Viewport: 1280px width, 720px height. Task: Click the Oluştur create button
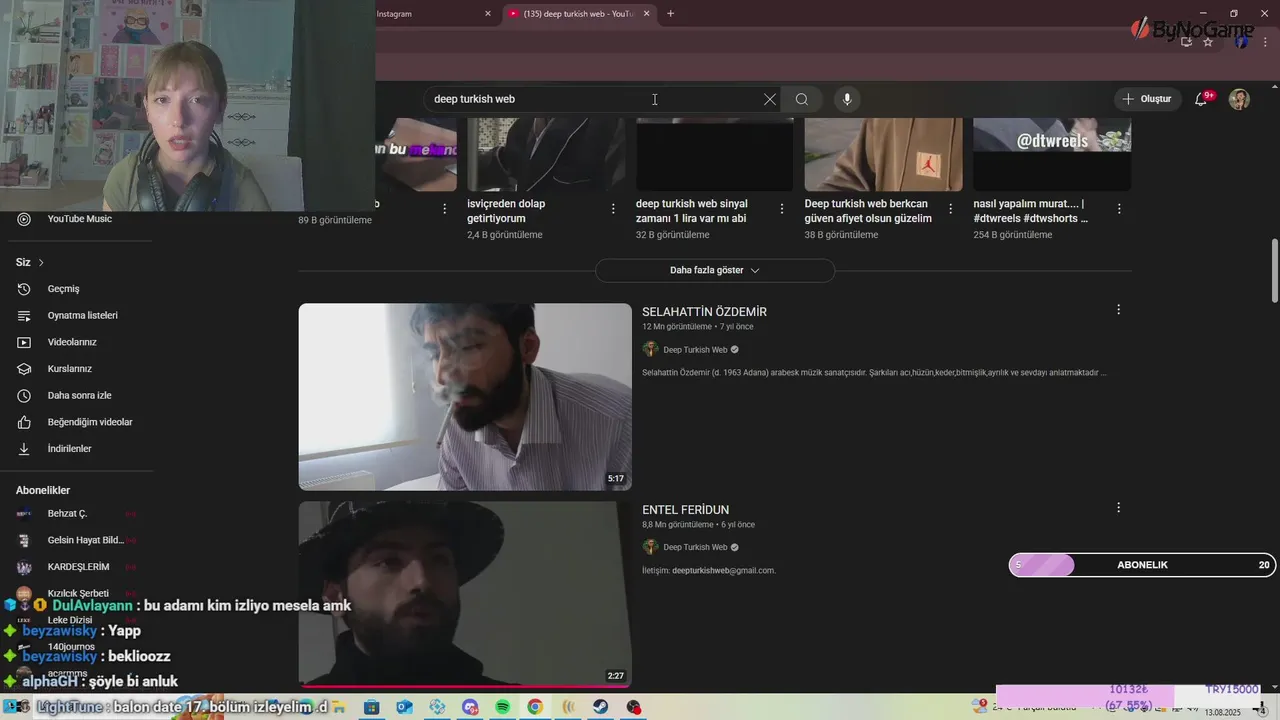point(1146,99)
